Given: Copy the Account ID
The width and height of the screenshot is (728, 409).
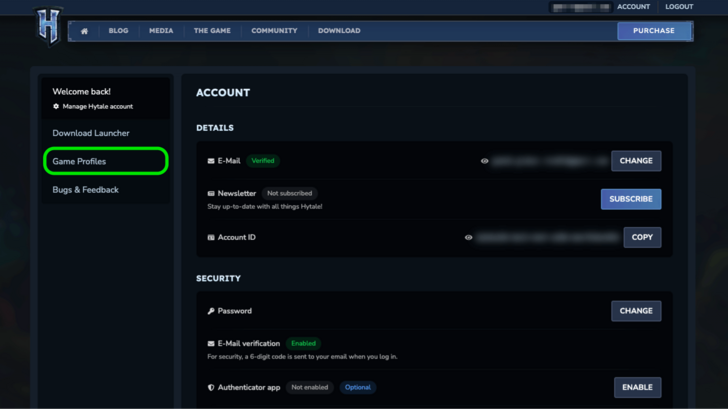Looking at the screenshot, I should 642,238.
